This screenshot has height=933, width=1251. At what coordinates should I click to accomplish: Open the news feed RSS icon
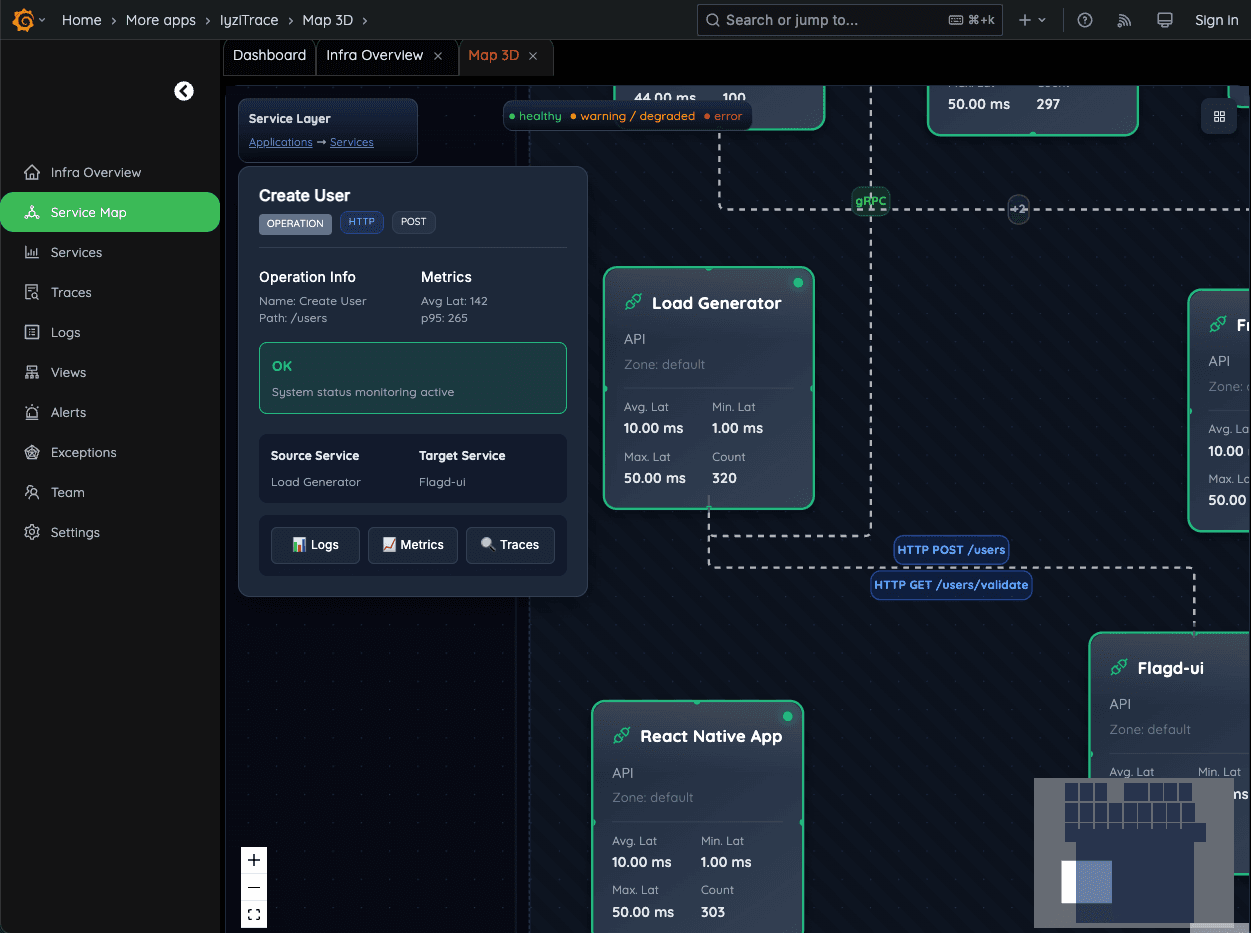click(x=1124, y=20)
